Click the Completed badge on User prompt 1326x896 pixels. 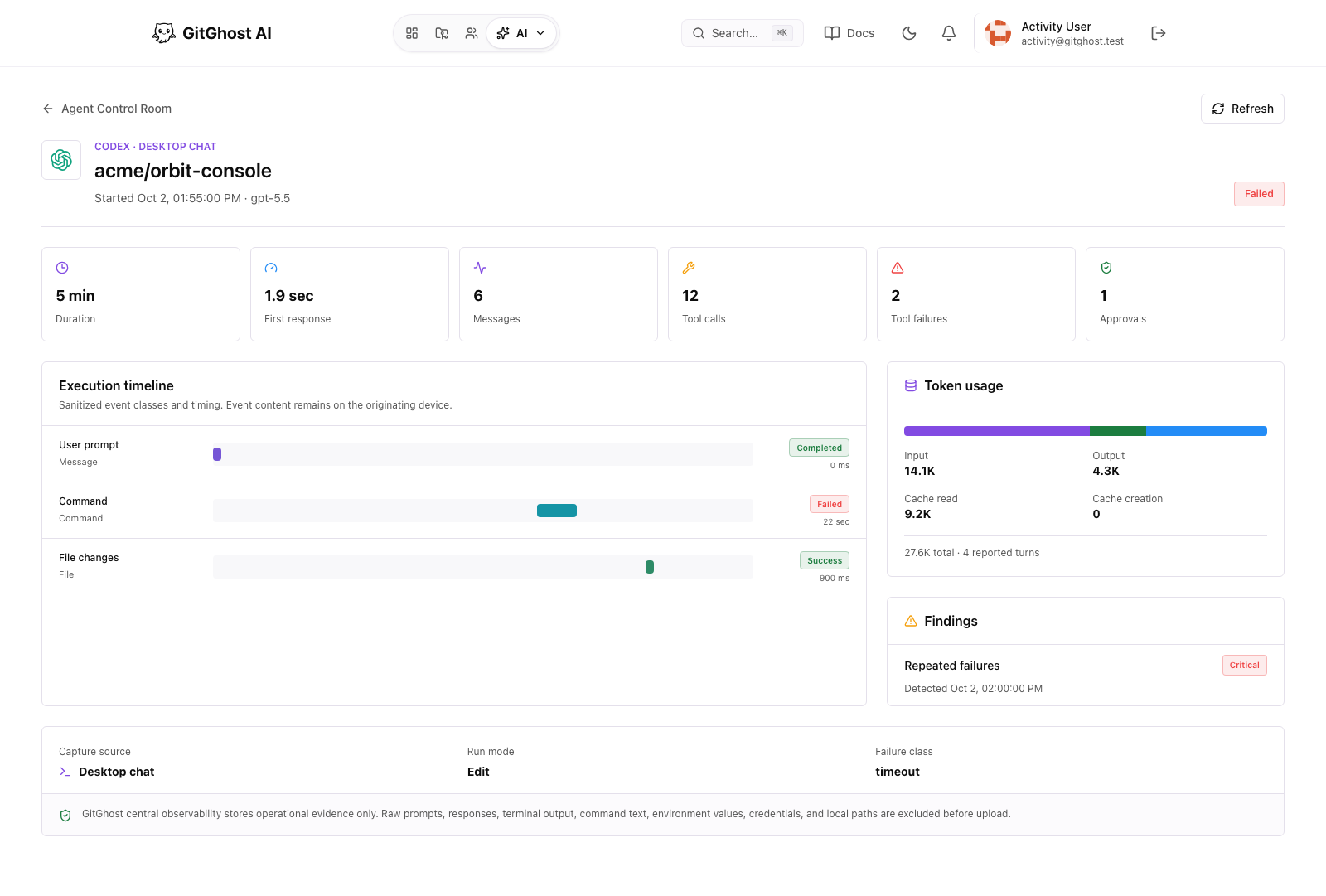tap(819, 448)
